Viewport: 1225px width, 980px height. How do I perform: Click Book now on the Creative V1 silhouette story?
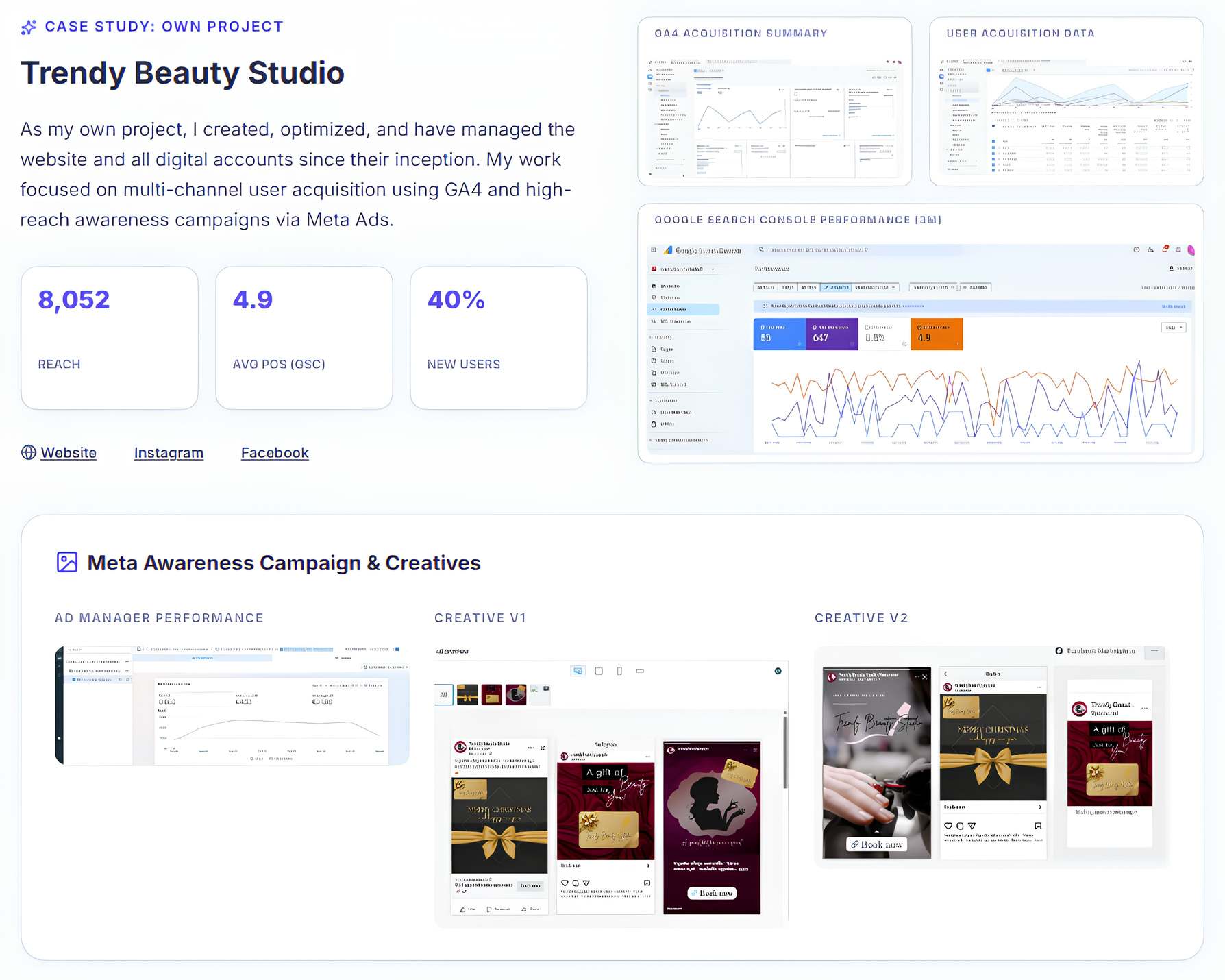coord(712,893)
